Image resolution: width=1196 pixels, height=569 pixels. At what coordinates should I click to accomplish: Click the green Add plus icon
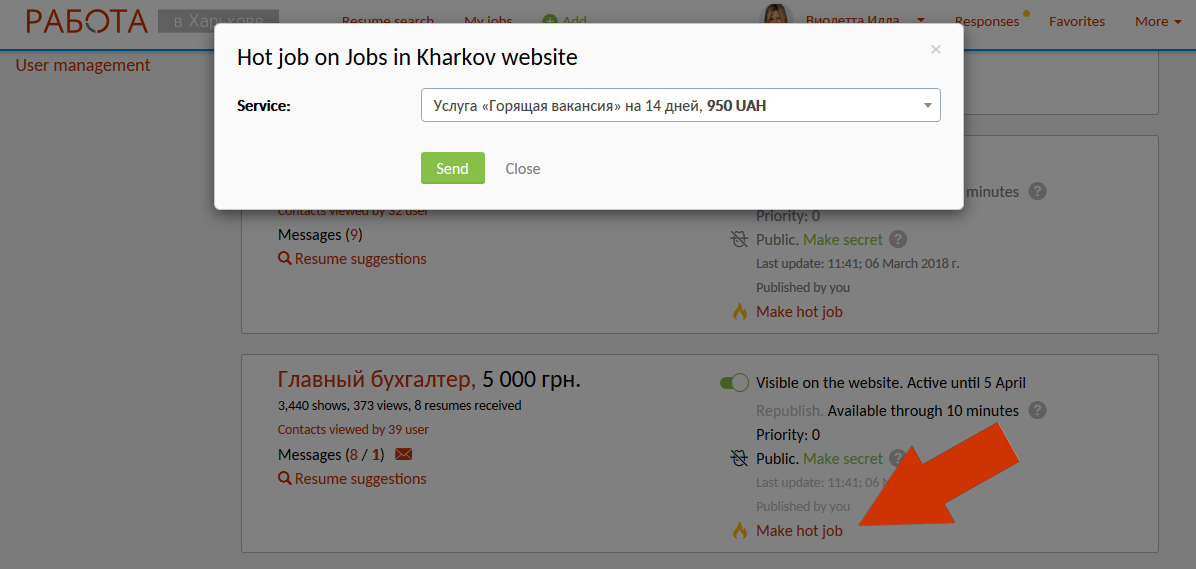point(549,21)
